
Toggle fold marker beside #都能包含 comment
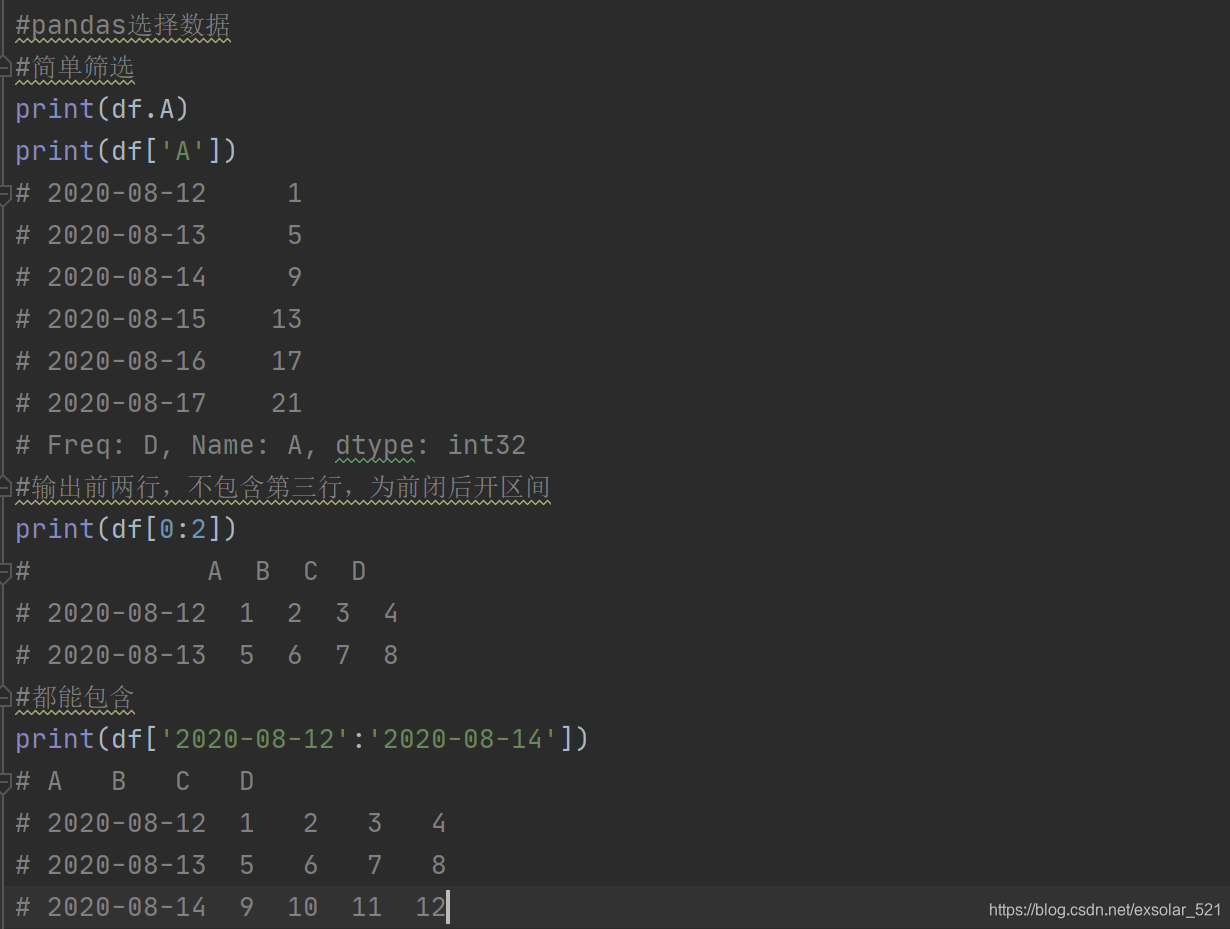(5, 697)
